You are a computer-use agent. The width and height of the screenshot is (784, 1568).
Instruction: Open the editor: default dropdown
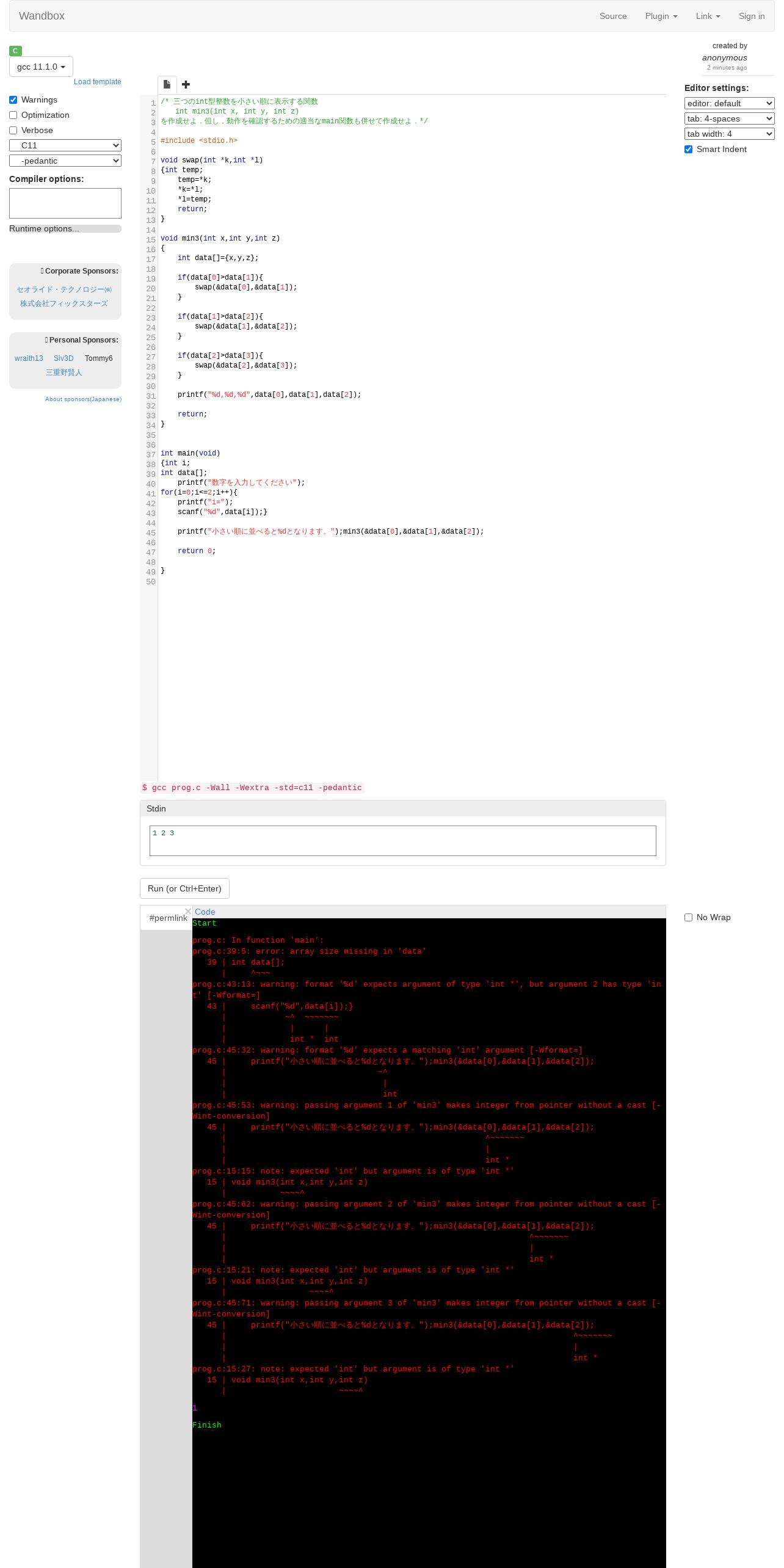(729, 103)
